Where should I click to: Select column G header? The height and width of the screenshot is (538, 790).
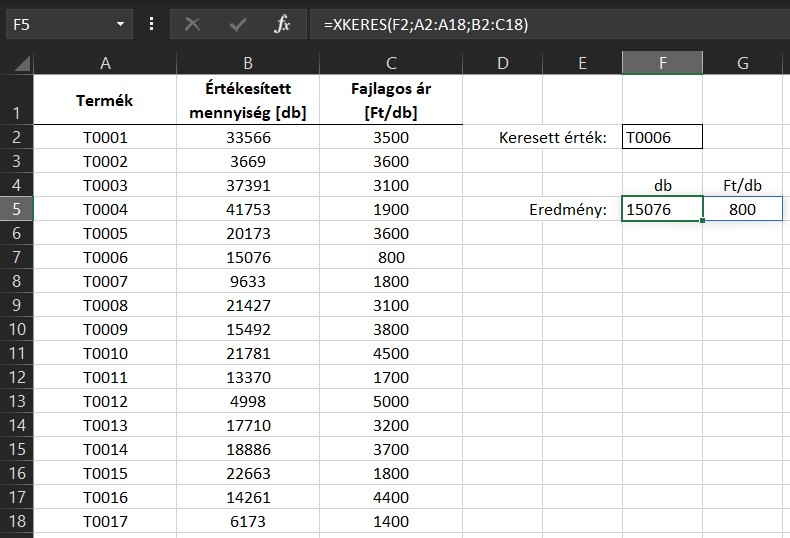click(742, 63)
